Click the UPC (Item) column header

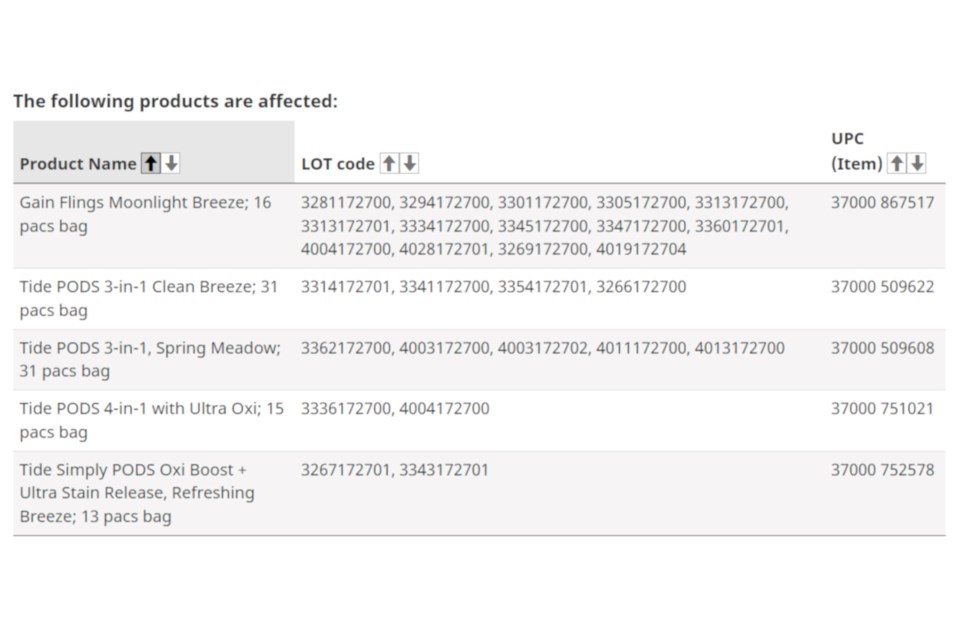(857, 151)
